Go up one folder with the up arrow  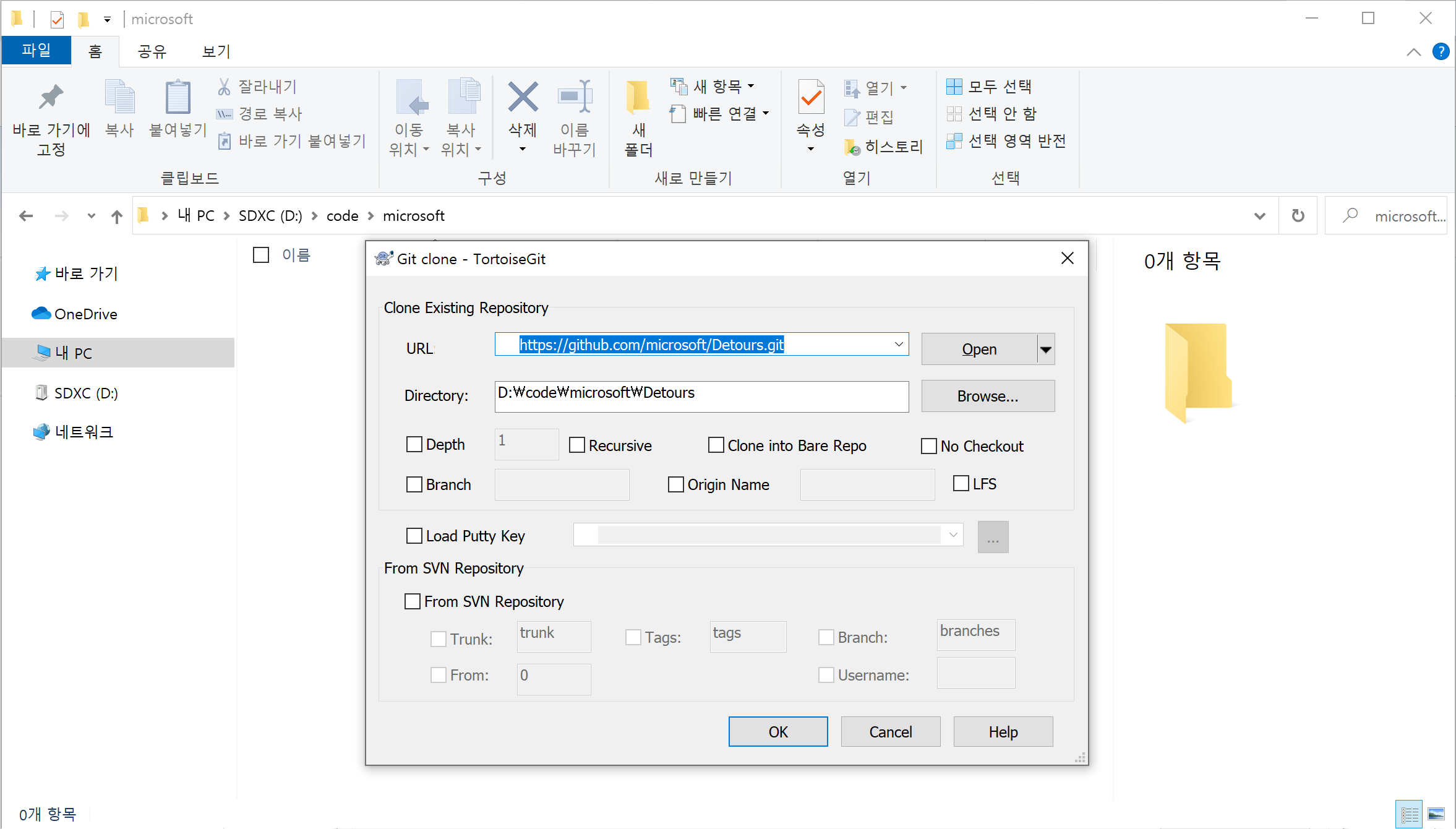coord(117,216)
